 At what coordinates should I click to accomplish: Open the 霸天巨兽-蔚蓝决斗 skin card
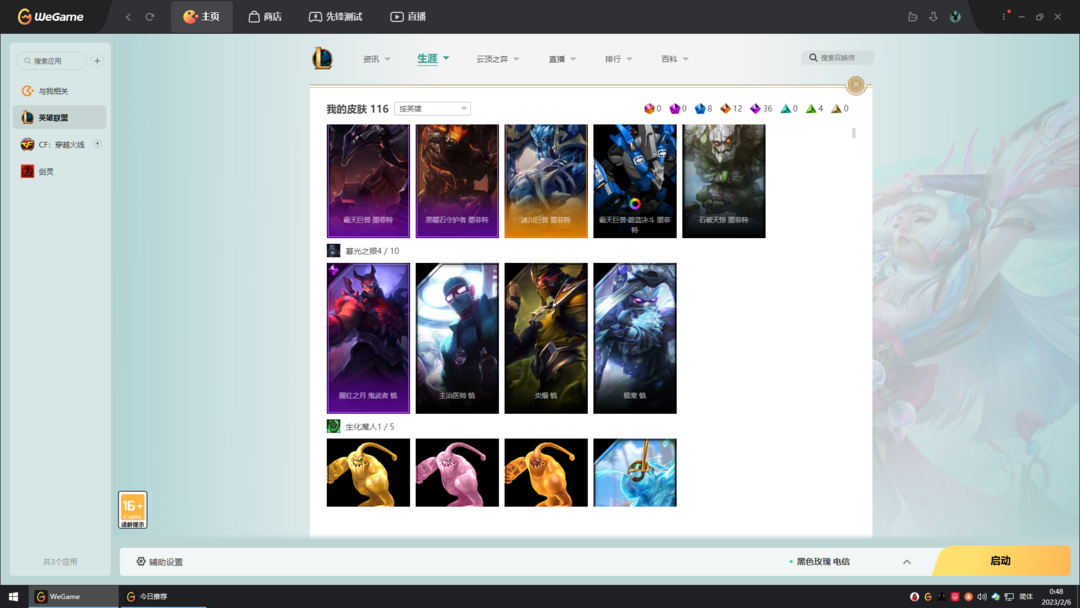pos(634,181)
